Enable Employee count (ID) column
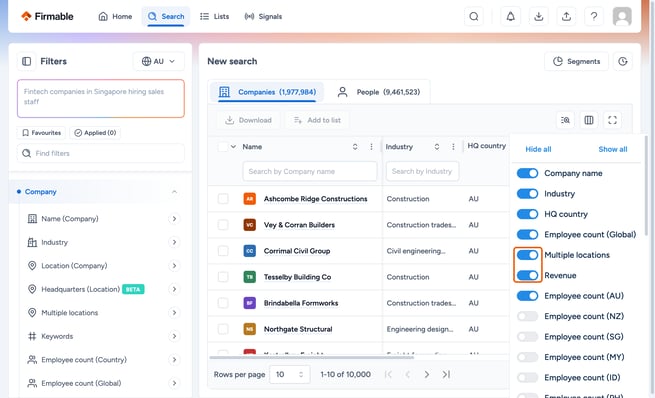 pyautogui.click(x=527, y=378)
